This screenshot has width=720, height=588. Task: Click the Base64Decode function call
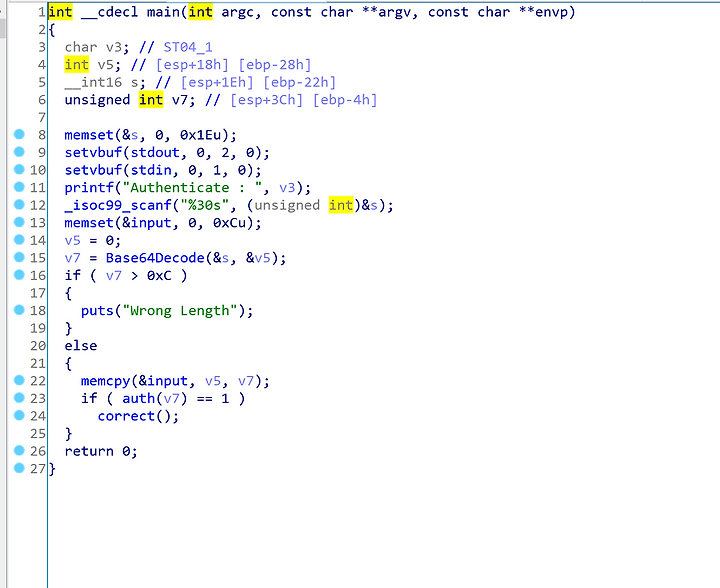[x=155, y=258]
